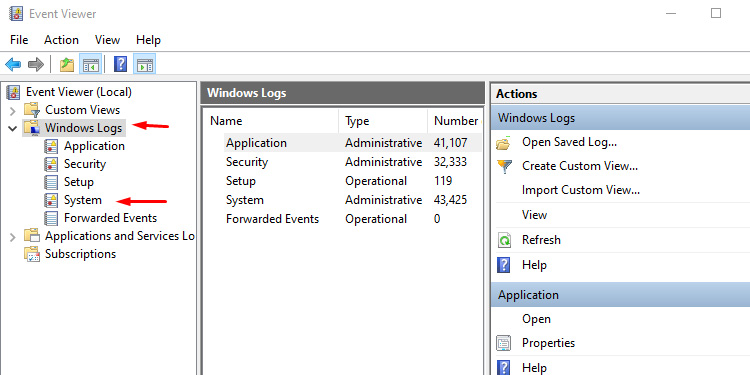Click the 32,333 event count cell

pos(450,162)
